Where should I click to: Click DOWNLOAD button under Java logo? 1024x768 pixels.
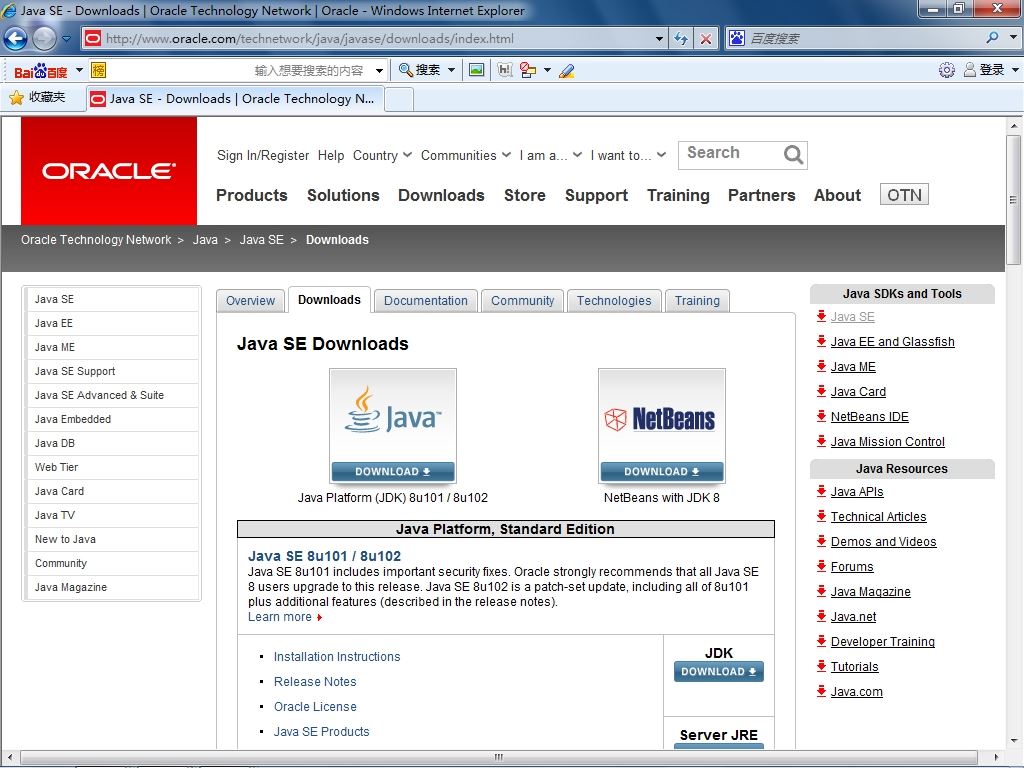pyautogui.click(x=392, y=472)
